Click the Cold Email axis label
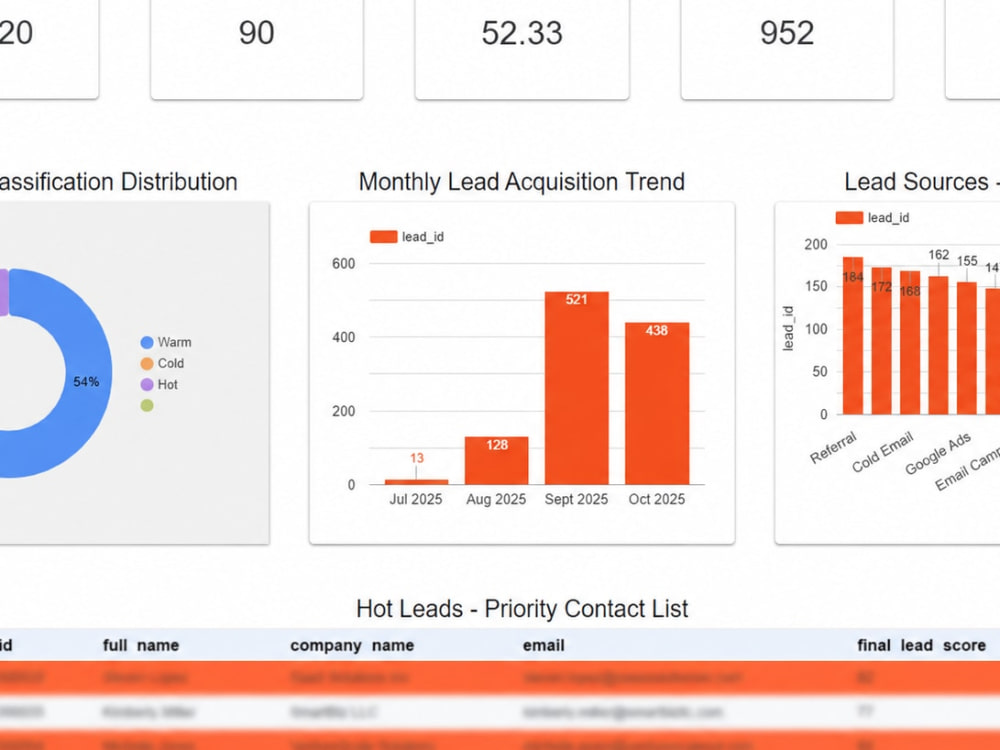 [883, 452]
